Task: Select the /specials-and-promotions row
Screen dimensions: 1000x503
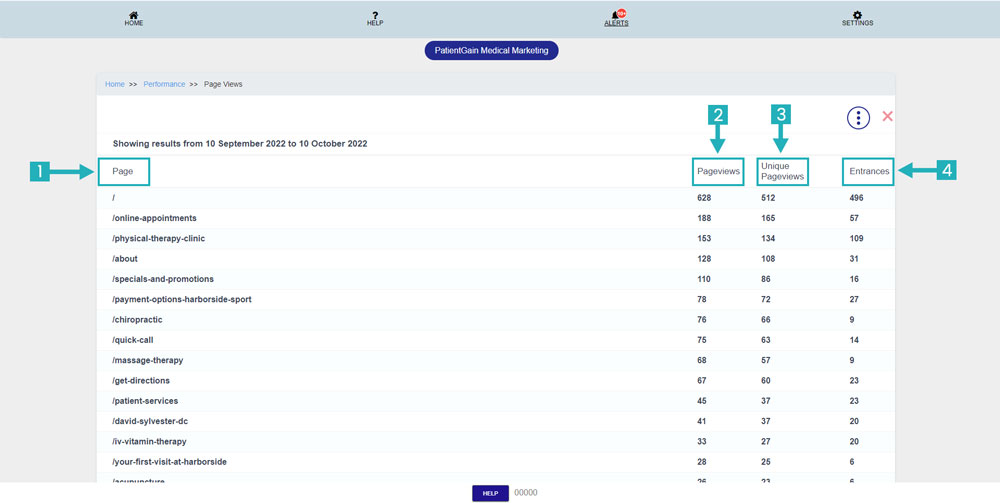Action: coord(496,279)
